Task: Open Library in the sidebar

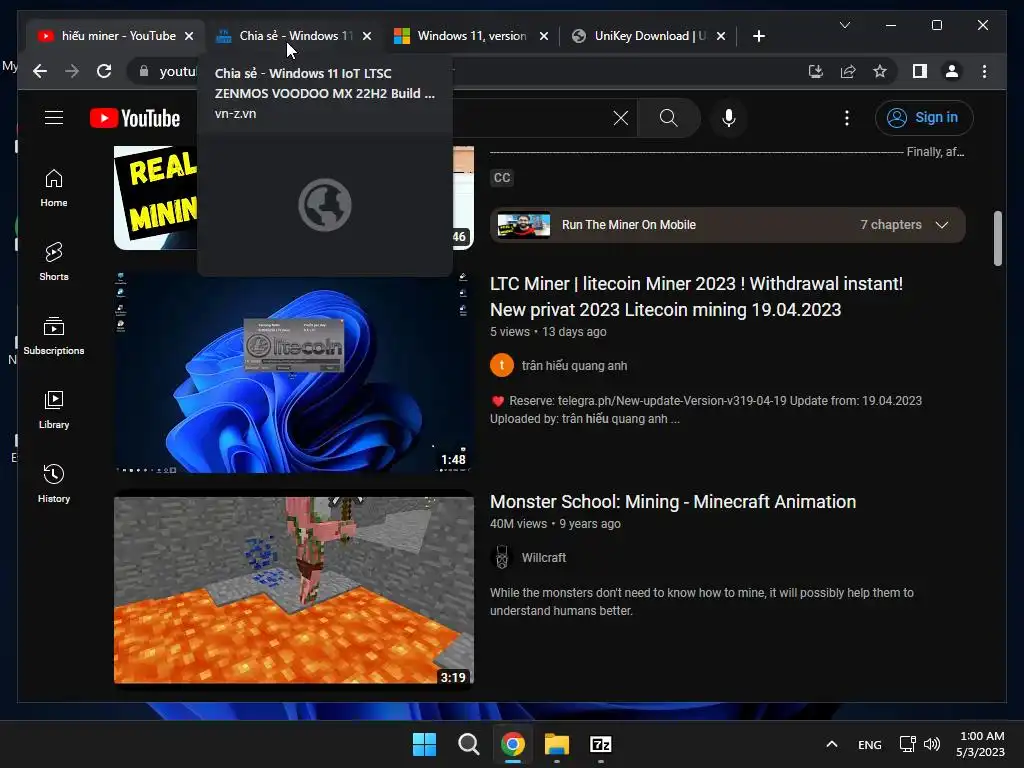Action: coord(54,410)
